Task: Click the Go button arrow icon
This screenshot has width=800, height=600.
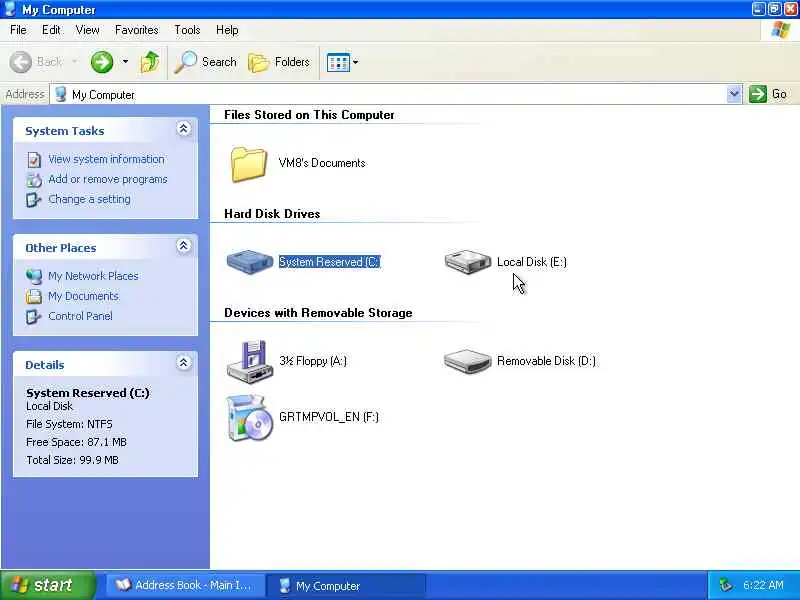Action: click(x=758, y=94)
